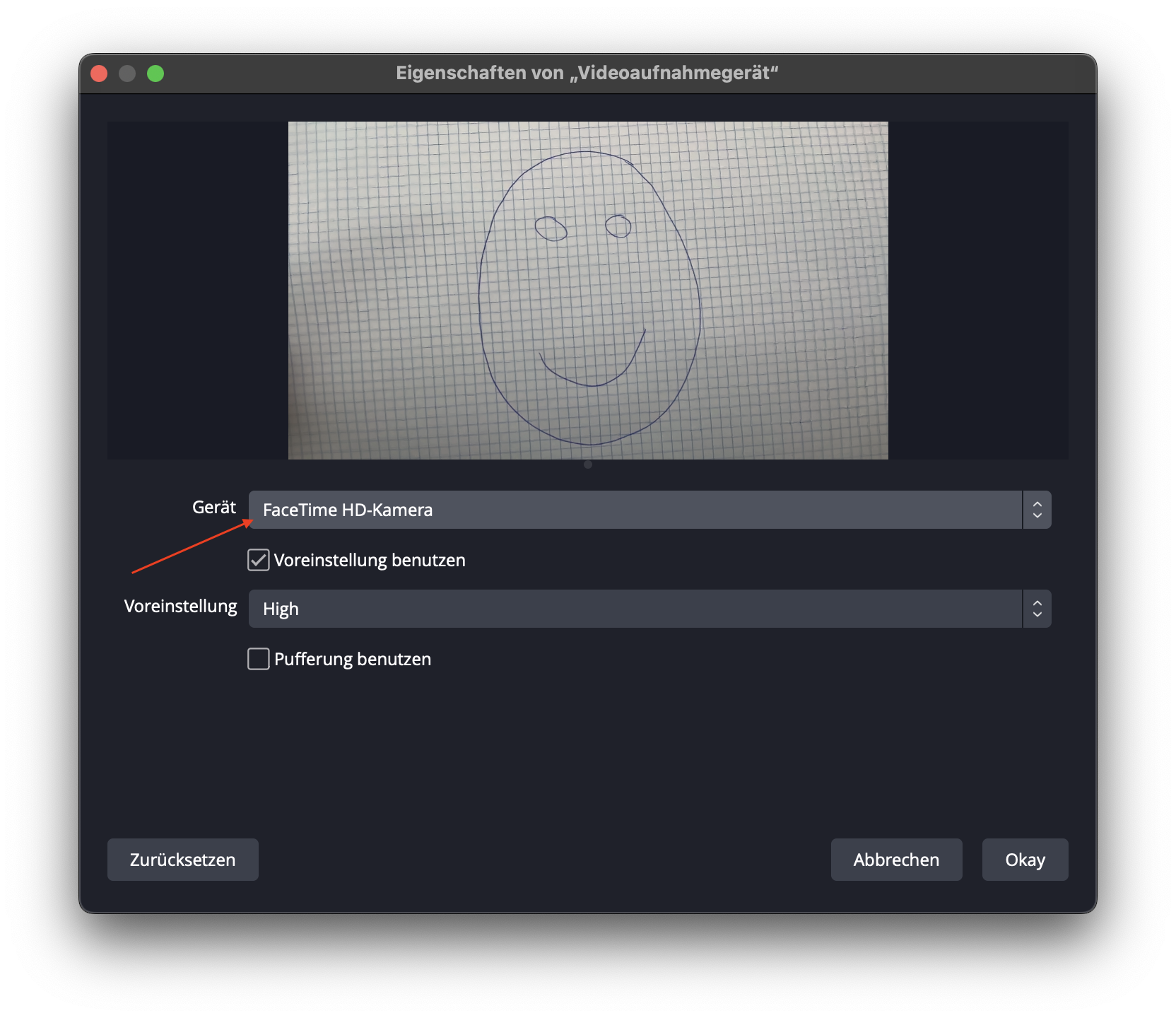The width and height of the screenshot is (1176, 1018).
Task: Click the up-down arrows of the Gerät selector
Action: coord(1037,510)
